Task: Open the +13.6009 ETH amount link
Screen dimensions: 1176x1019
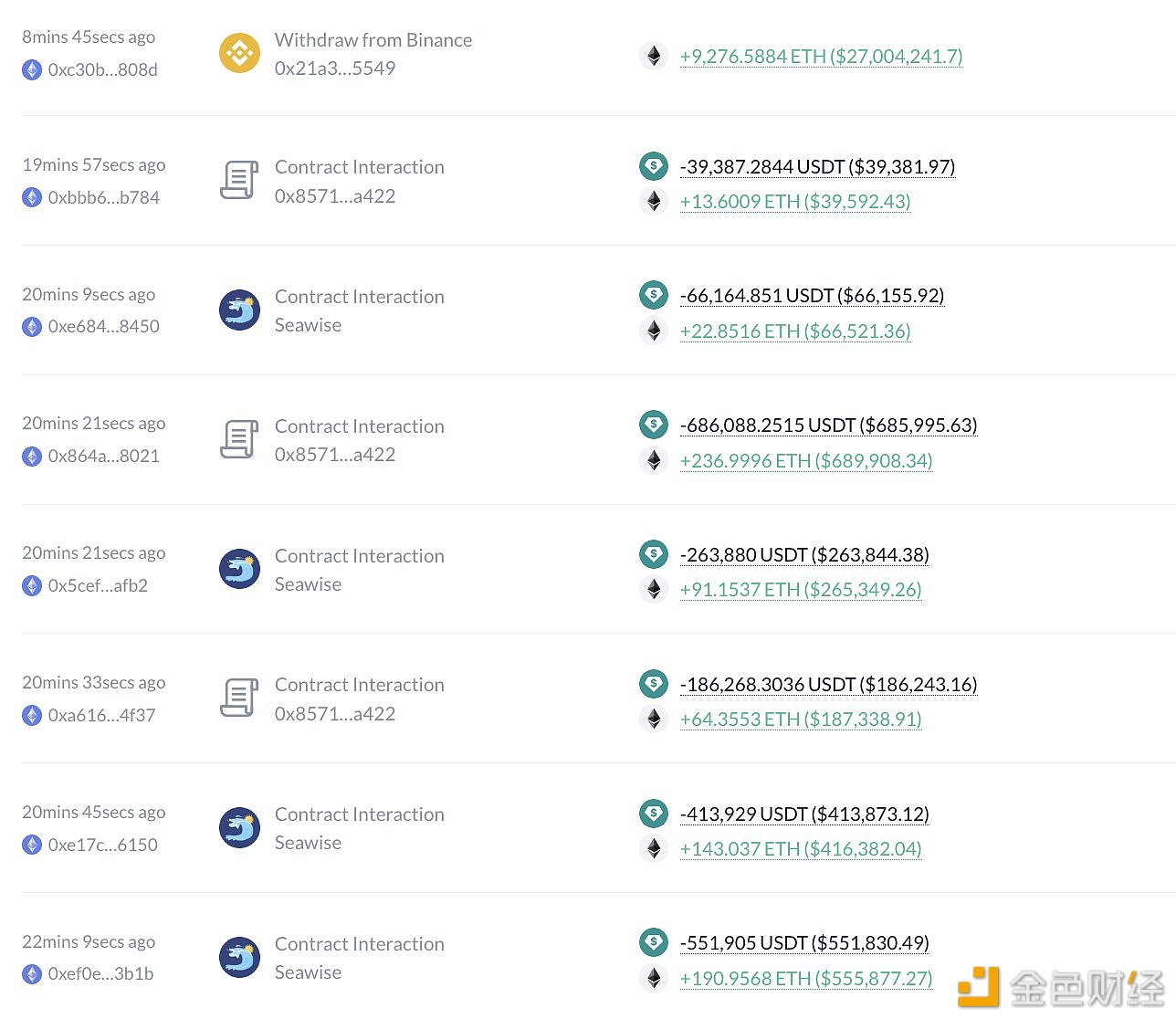Action: coord(795,202)
